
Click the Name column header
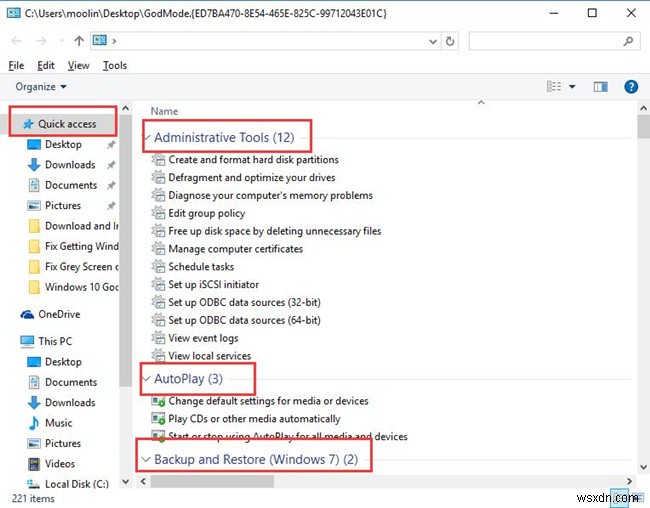click(x=164, y=111)
